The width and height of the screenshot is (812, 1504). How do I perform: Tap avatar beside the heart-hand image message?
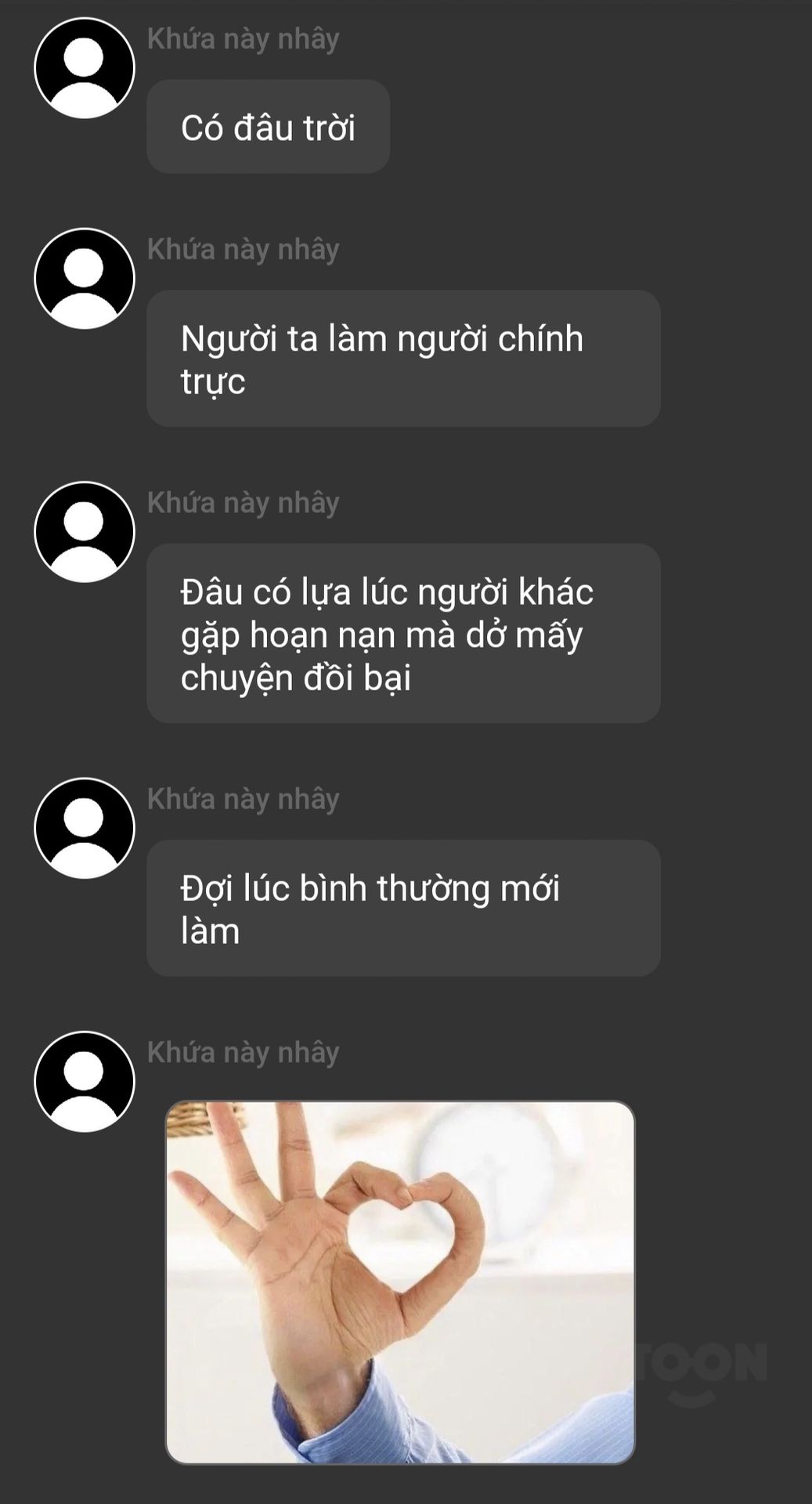coord(85,1082)
